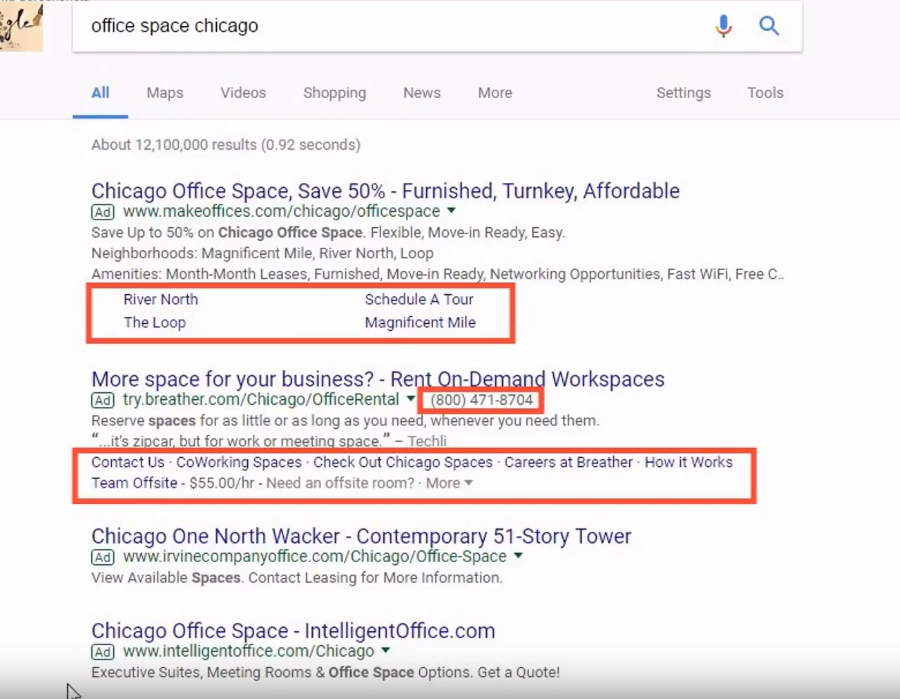Click the Ad badge beside try.breather.com
The width and height of the screenshot is (900, 699).
click(103, 400)
